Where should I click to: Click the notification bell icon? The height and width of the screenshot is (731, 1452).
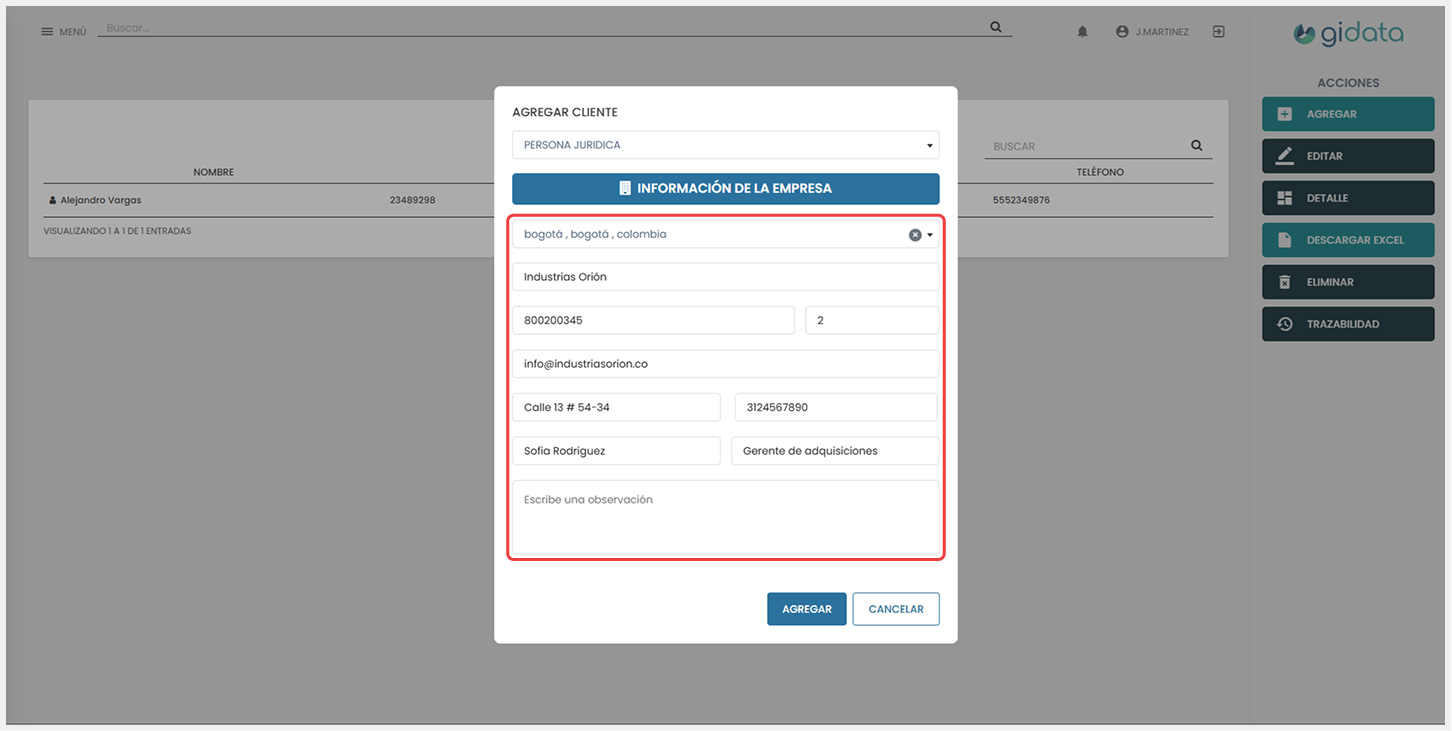tap(1082, 32)
